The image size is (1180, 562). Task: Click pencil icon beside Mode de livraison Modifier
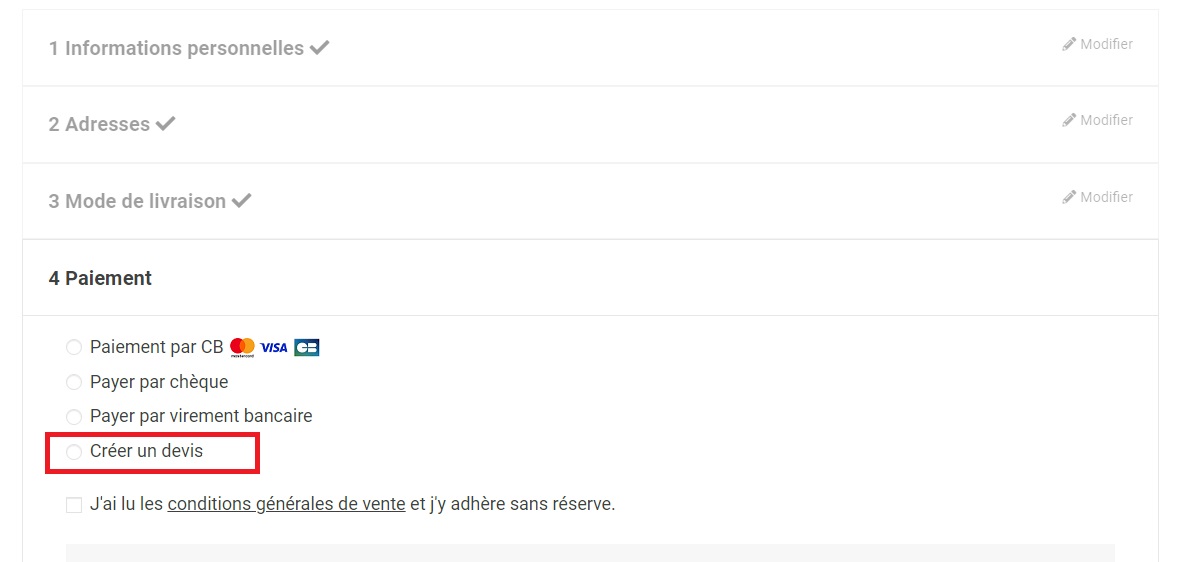(1069, 197)
